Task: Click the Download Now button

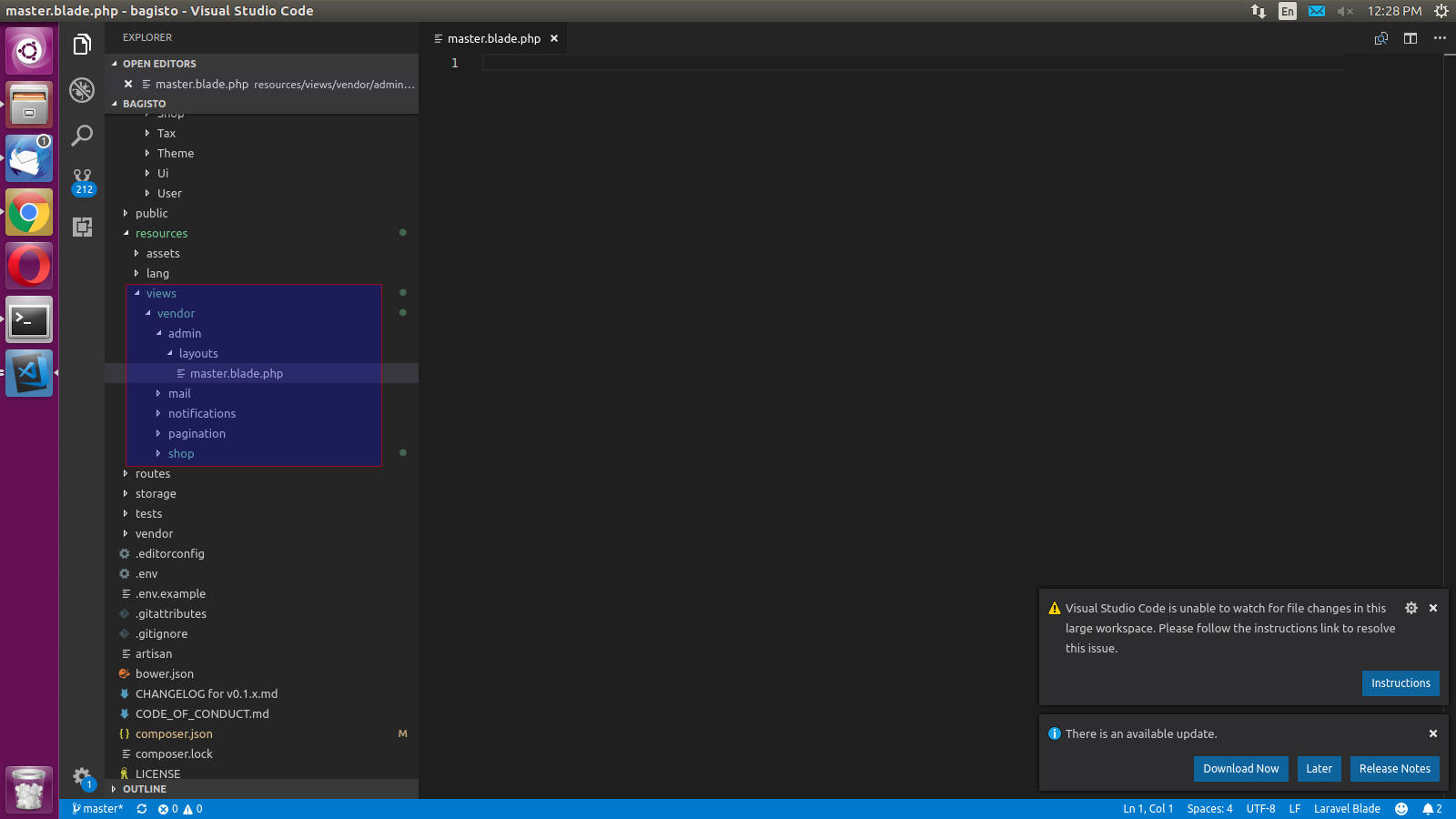Action: [x=1241, y=769]
